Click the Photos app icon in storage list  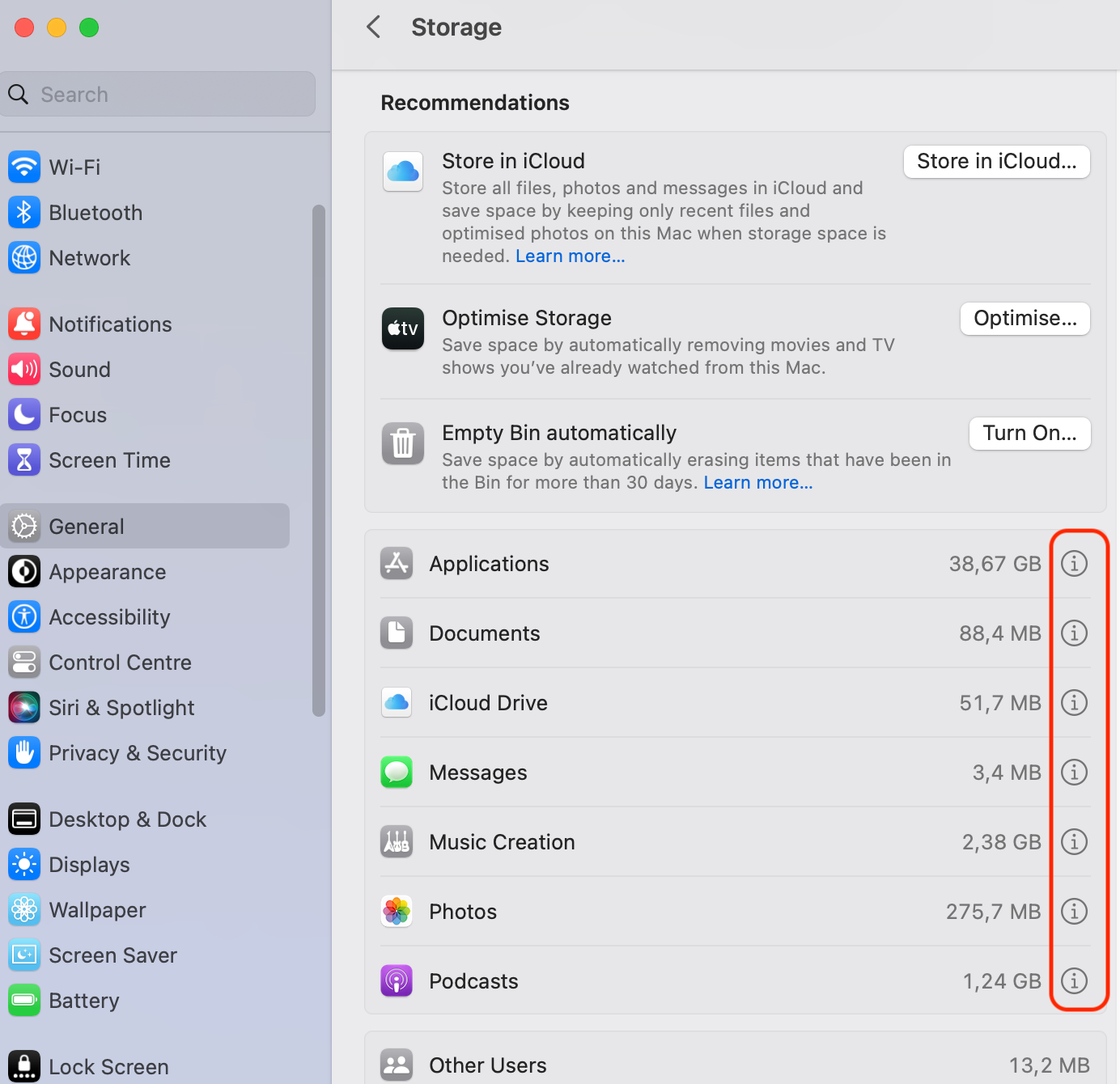coord(396,911)
